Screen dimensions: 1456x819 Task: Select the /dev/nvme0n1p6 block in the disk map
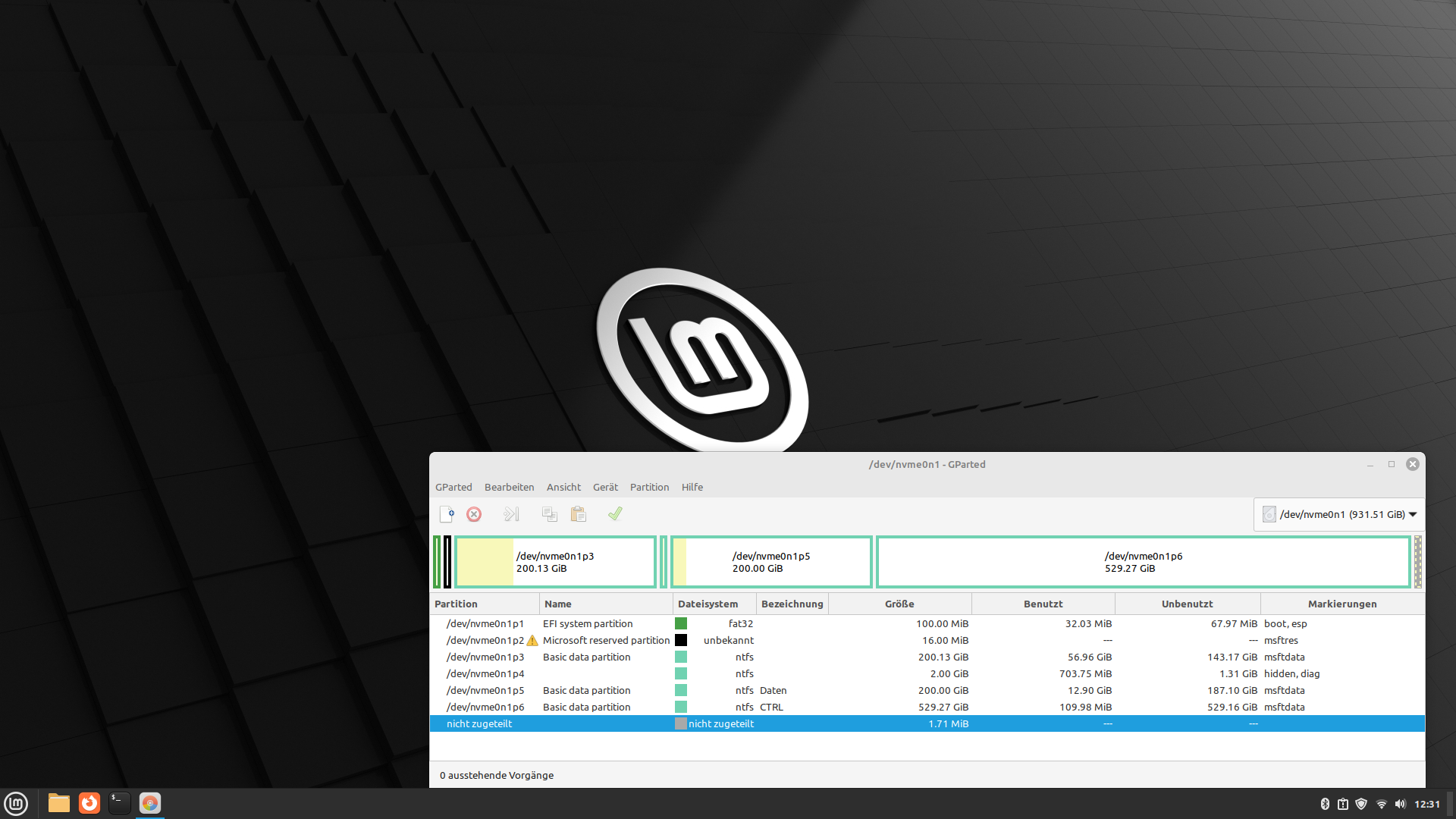[1143, 562]
